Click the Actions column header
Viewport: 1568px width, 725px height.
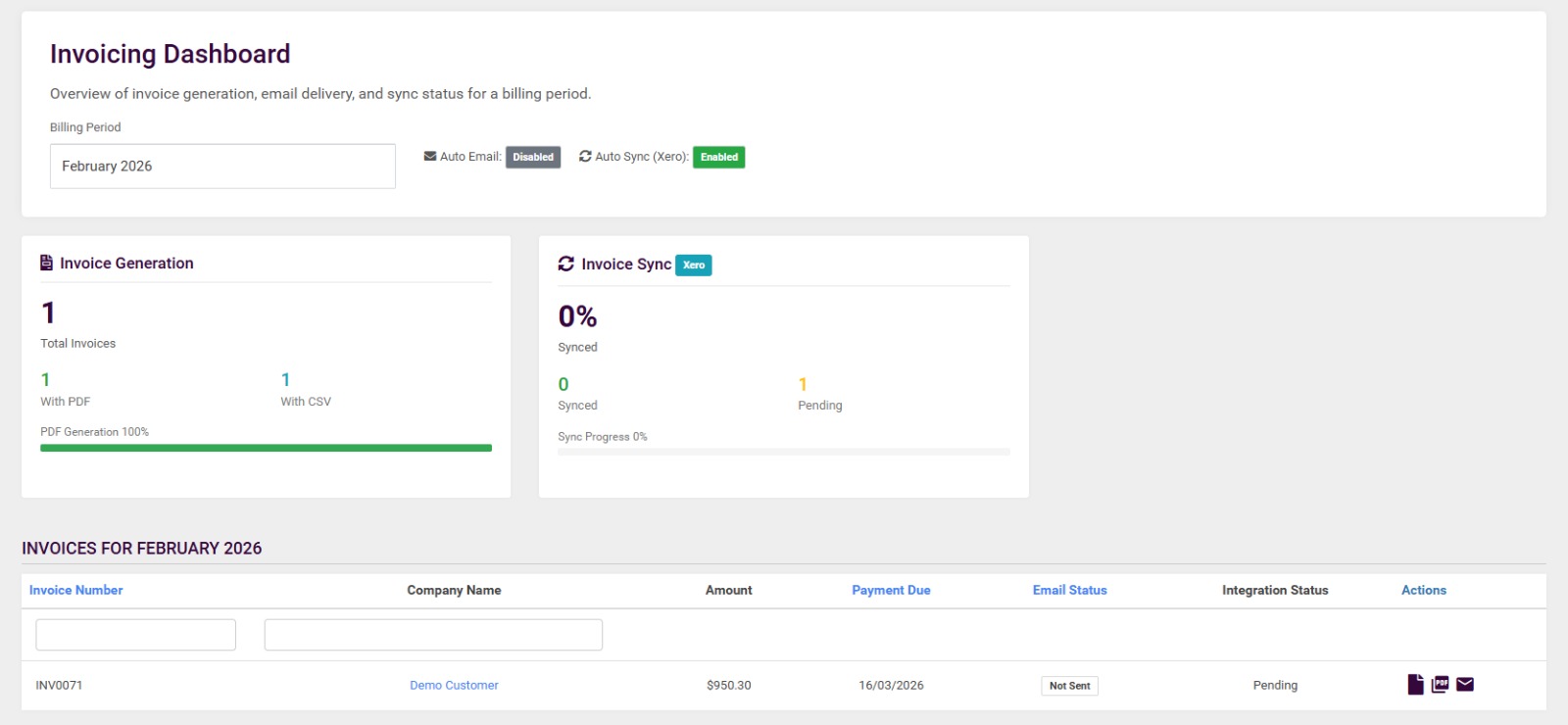click(x=1423, y=591)
